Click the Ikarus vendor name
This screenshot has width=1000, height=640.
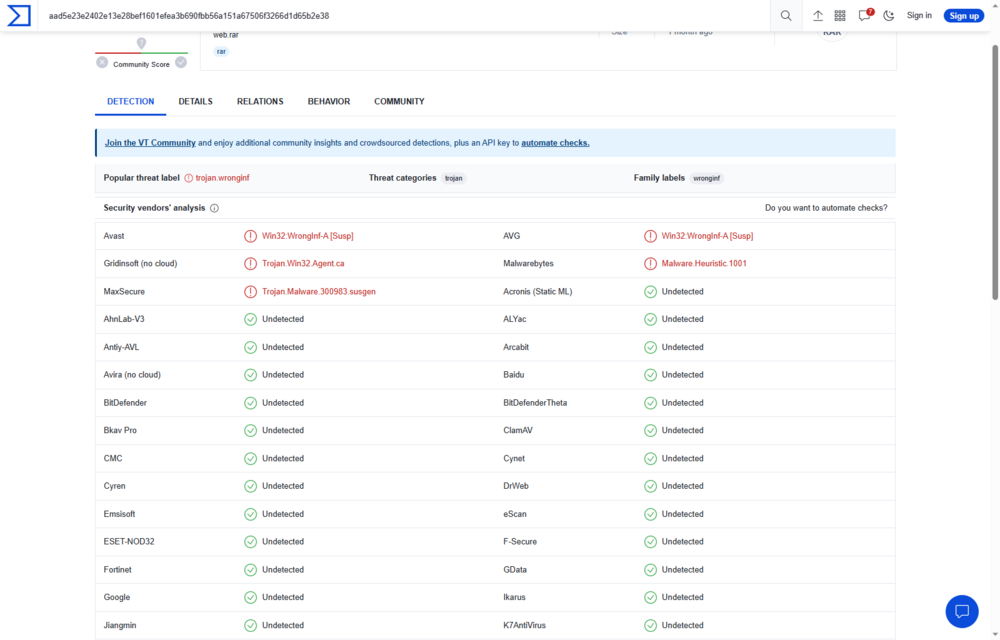(514, 597)
